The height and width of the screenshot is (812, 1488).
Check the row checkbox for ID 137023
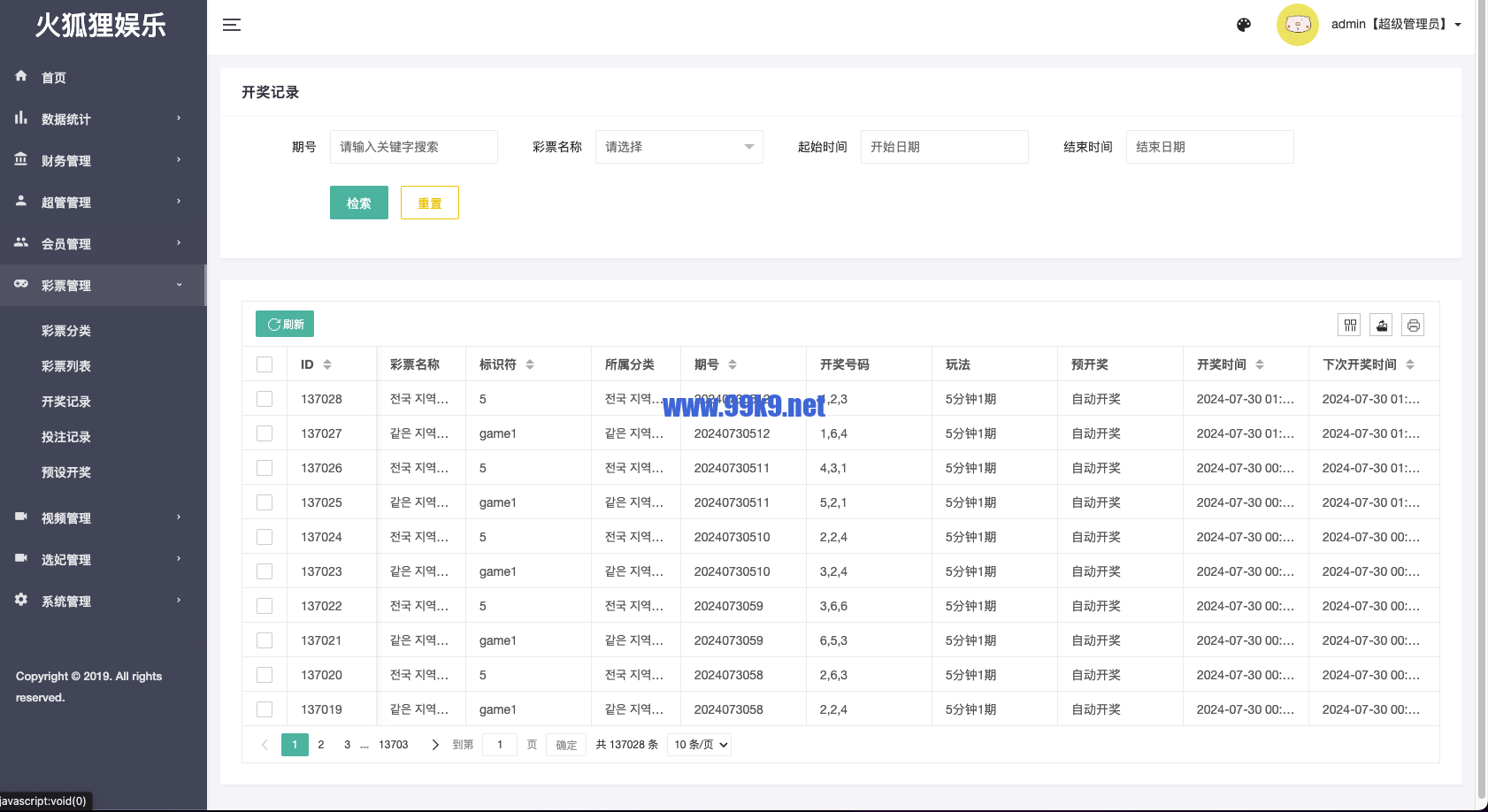265,571
